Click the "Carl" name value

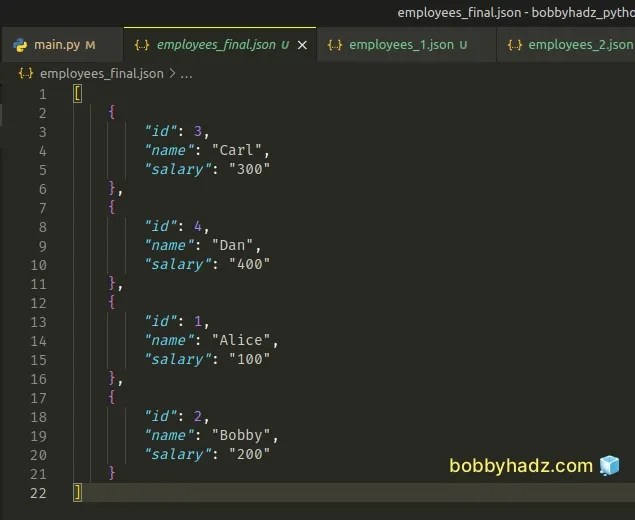coord(237,150)
